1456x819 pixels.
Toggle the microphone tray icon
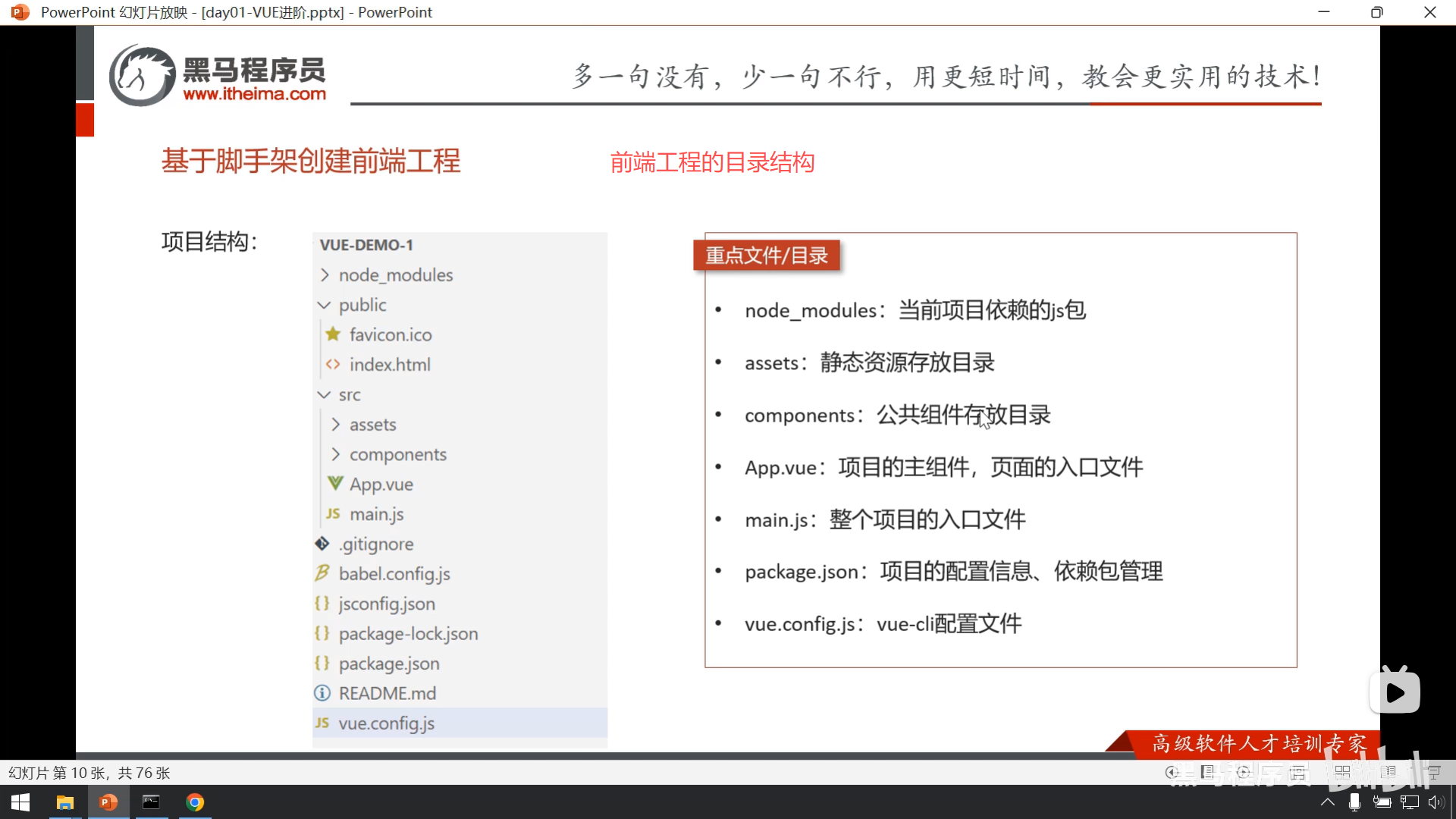1354,802
